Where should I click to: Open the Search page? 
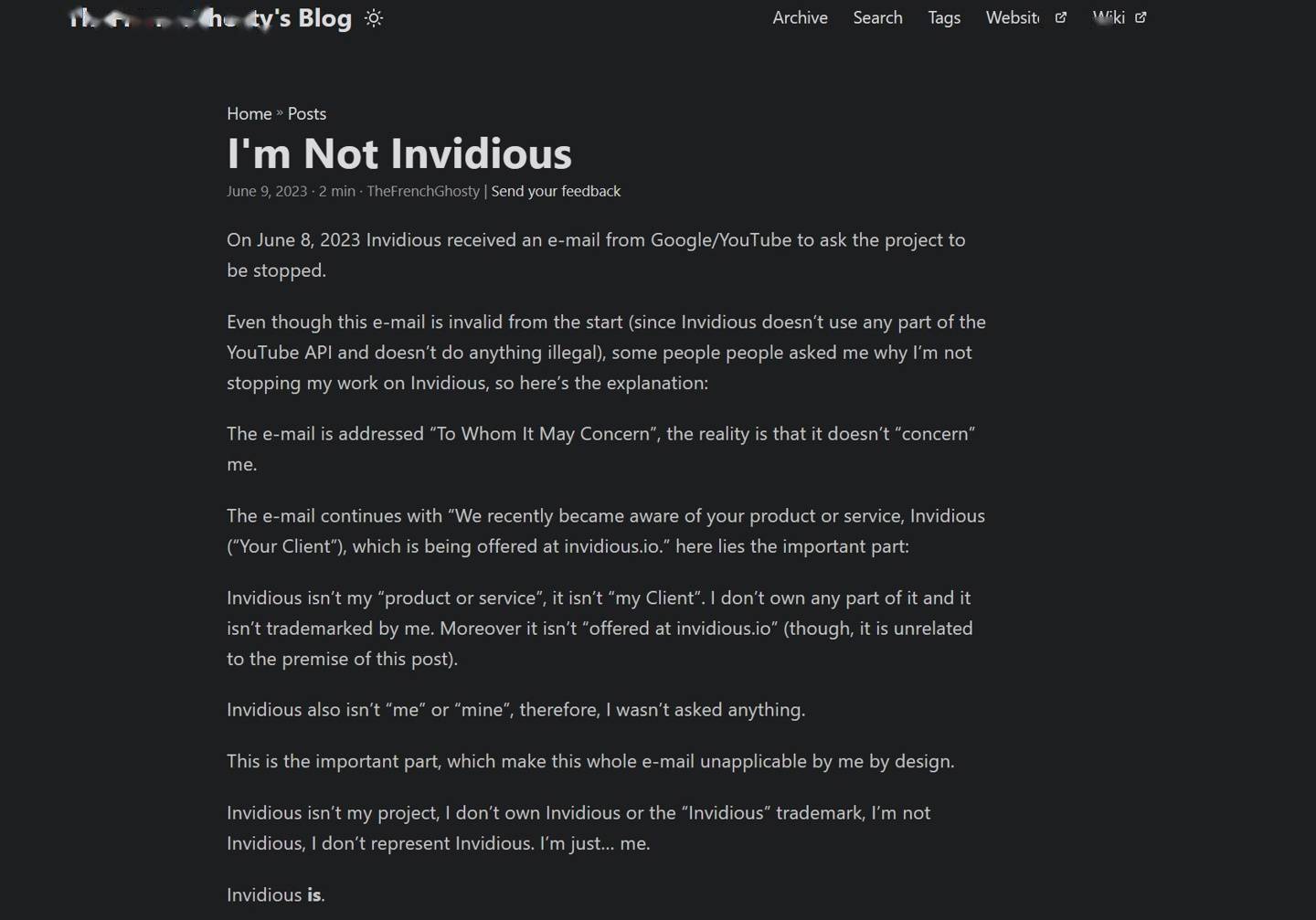coord(877,17)
